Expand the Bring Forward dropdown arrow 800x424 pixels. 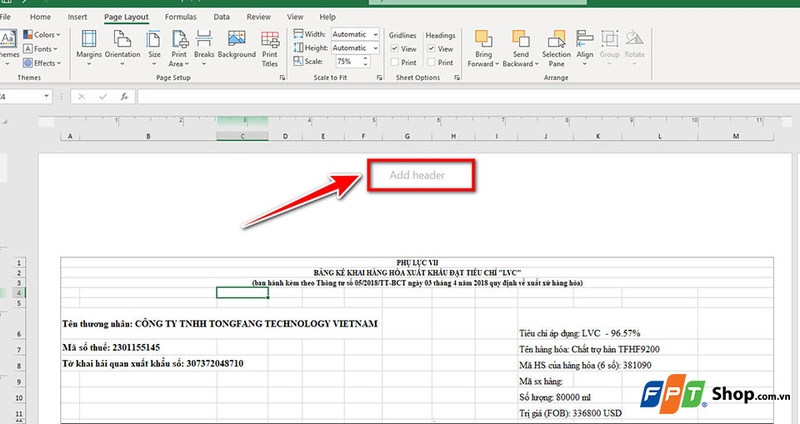tap(497, 64)
